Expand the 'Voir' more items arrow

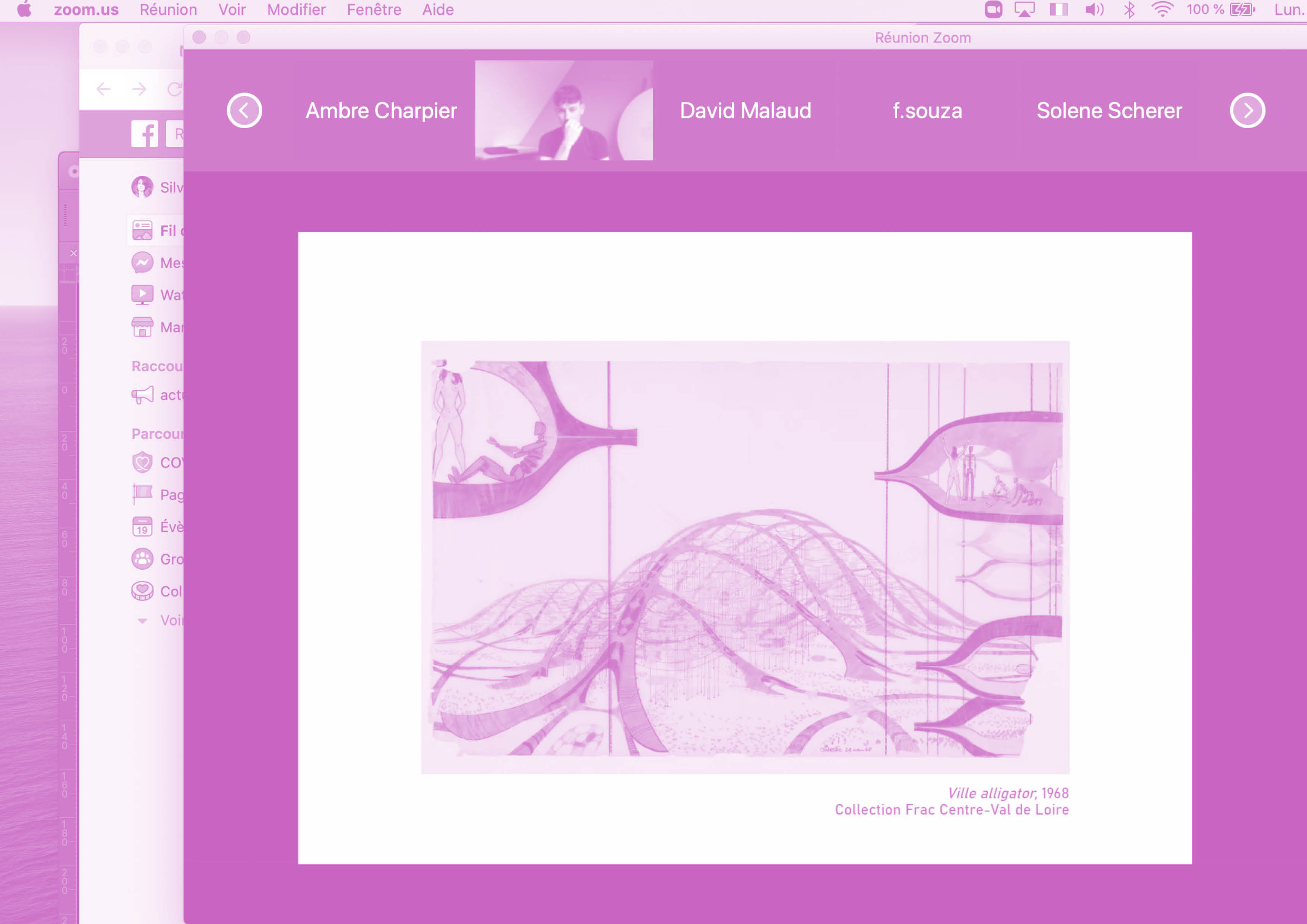[143, 621]
